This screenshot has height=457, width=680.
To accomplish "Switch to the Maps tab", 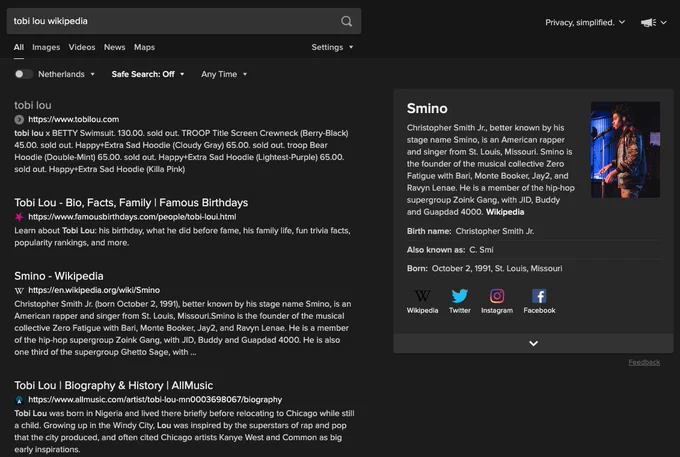I will (144, 47).
